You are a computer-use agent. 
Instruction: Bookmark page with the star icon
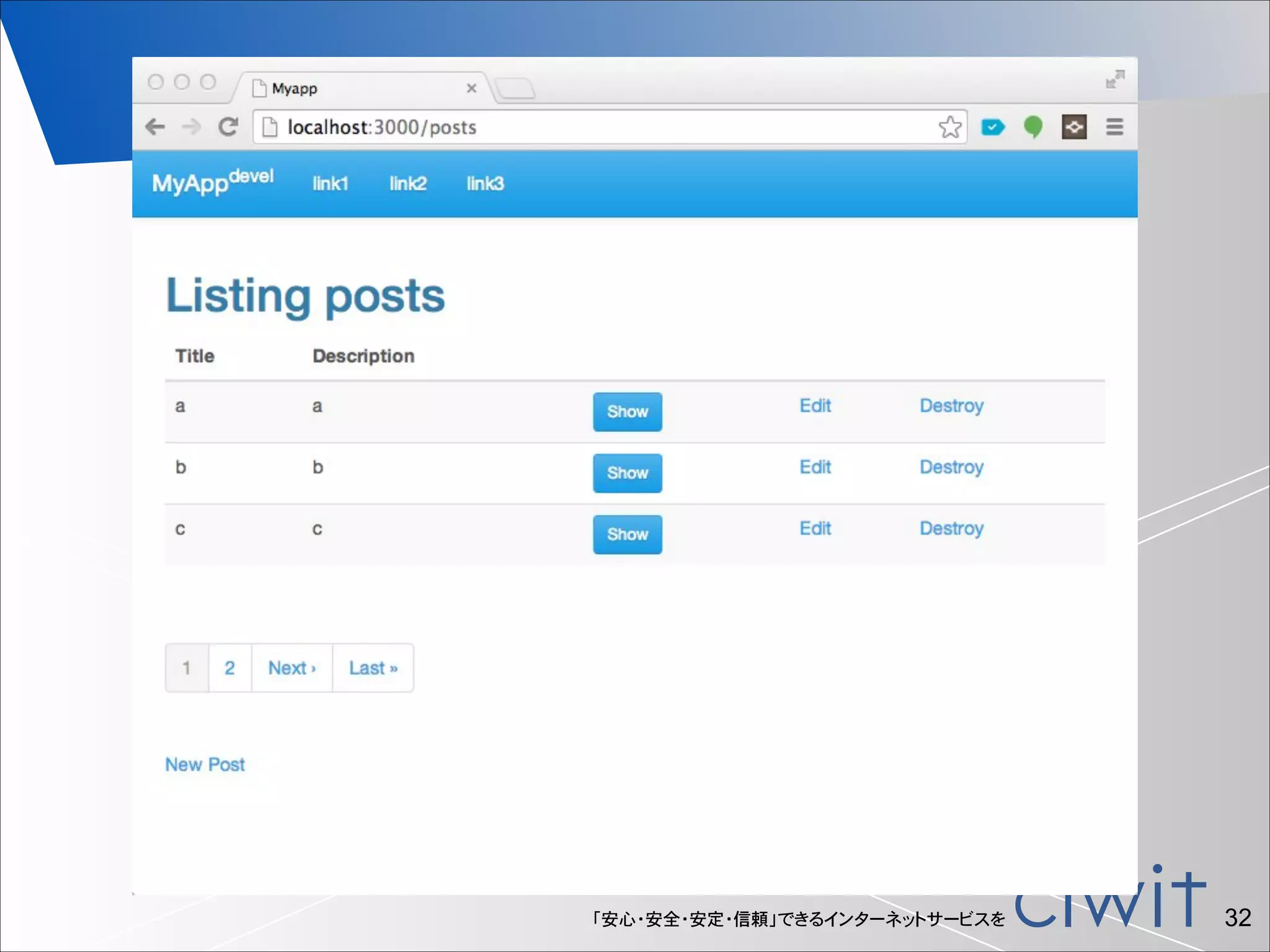pyautogui.click(x=949, y=127)
